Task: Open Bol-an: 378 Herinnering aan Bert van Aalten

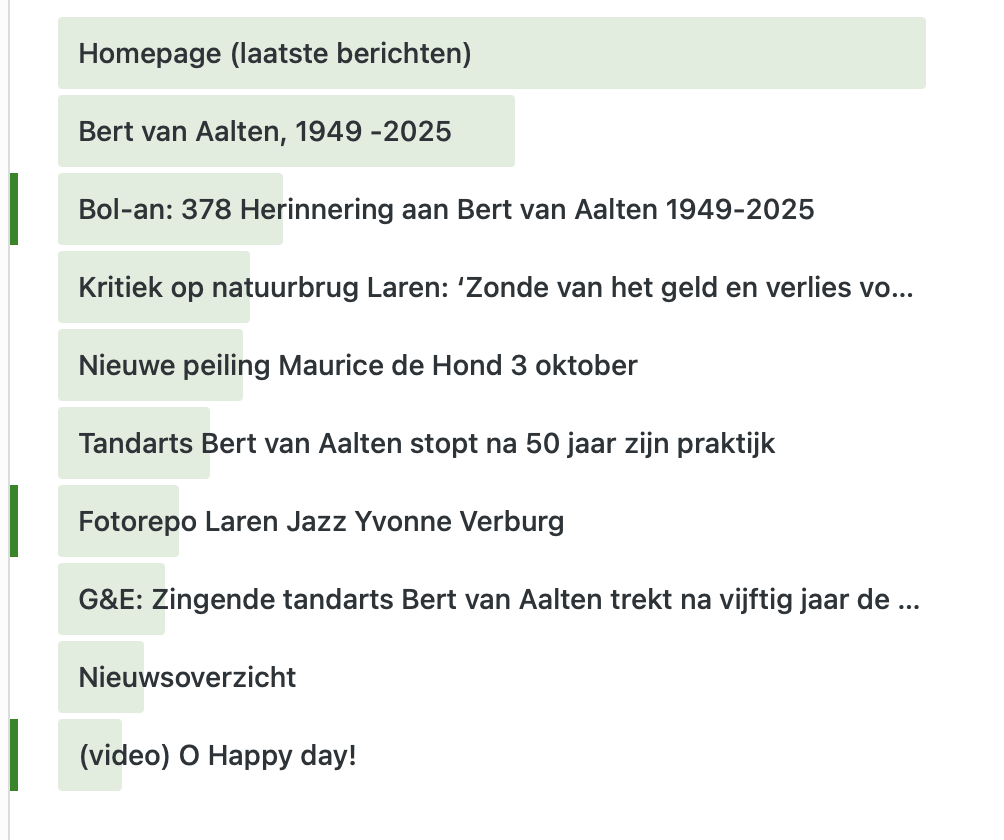Action: [x=446, y=209]
